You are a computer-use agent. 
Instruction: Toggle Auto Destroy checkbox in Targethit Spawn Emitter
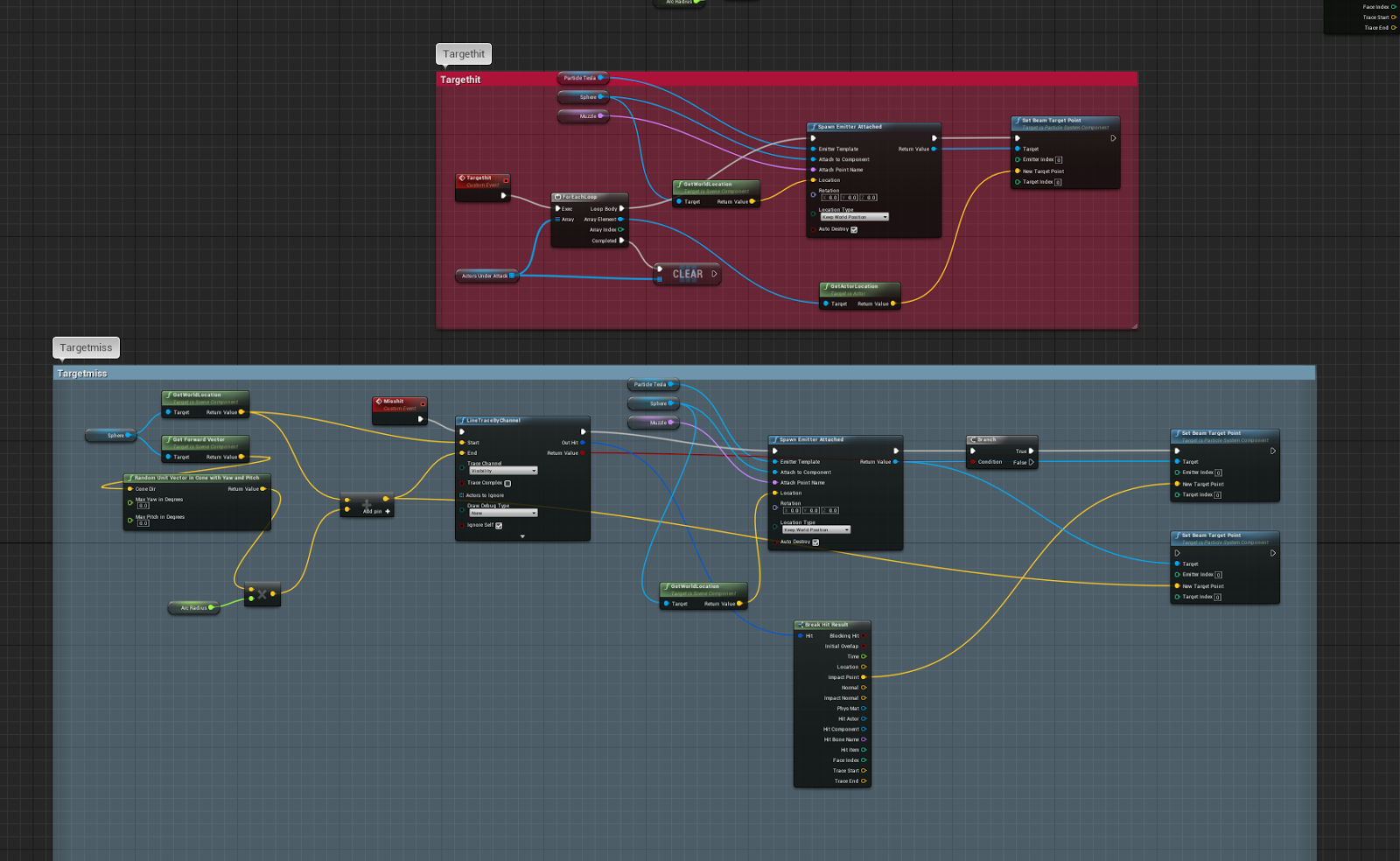tap(854, 229)
